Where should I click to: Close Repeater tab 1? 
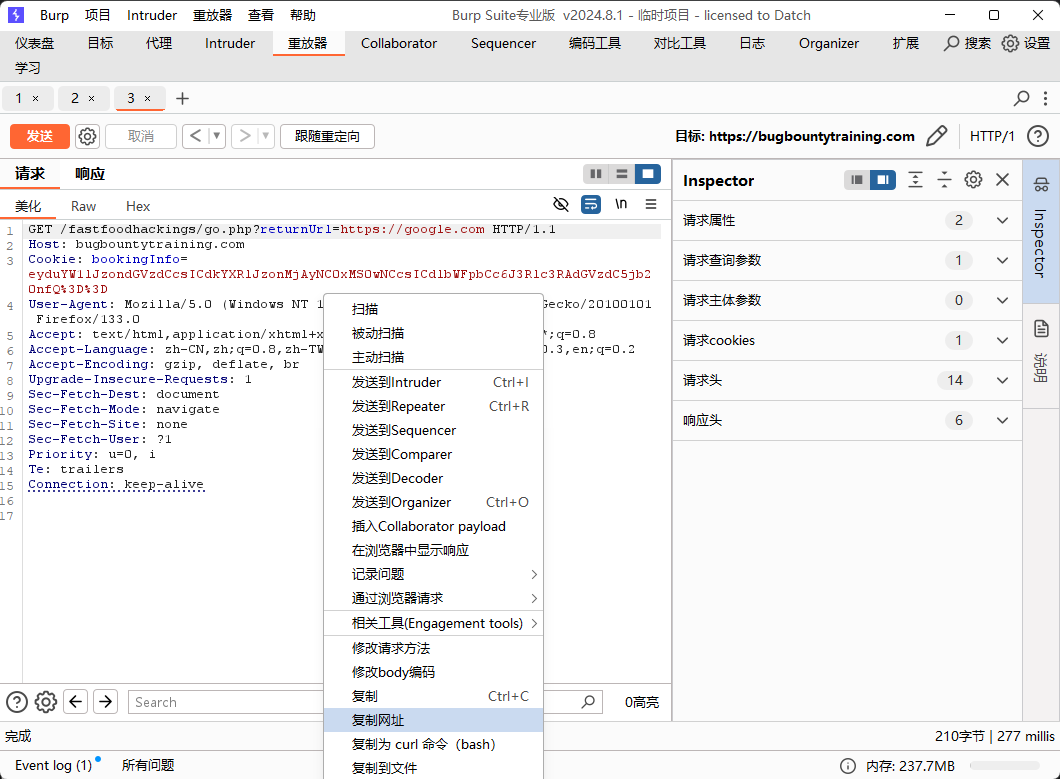[x=36, y=99]
